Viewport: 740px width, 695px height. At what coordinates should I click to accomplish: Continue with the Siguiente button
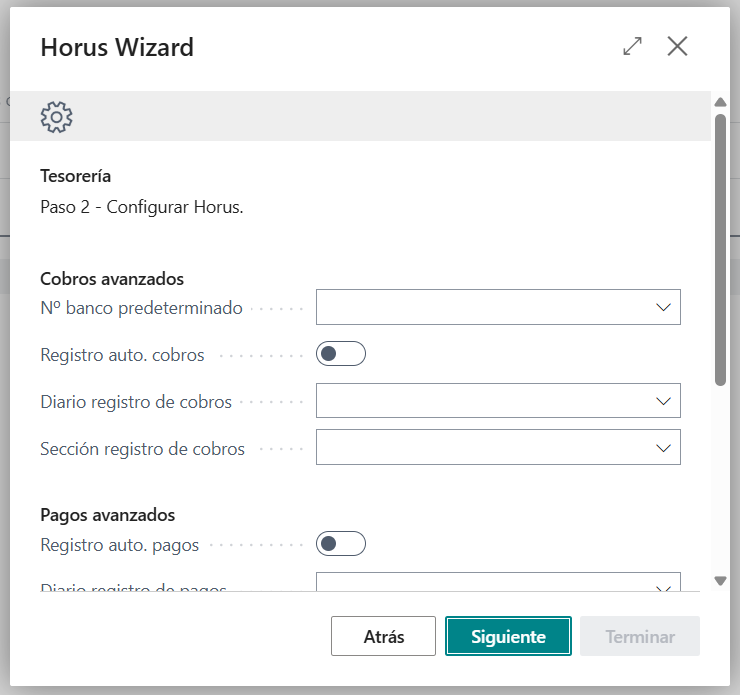(508, 636)
